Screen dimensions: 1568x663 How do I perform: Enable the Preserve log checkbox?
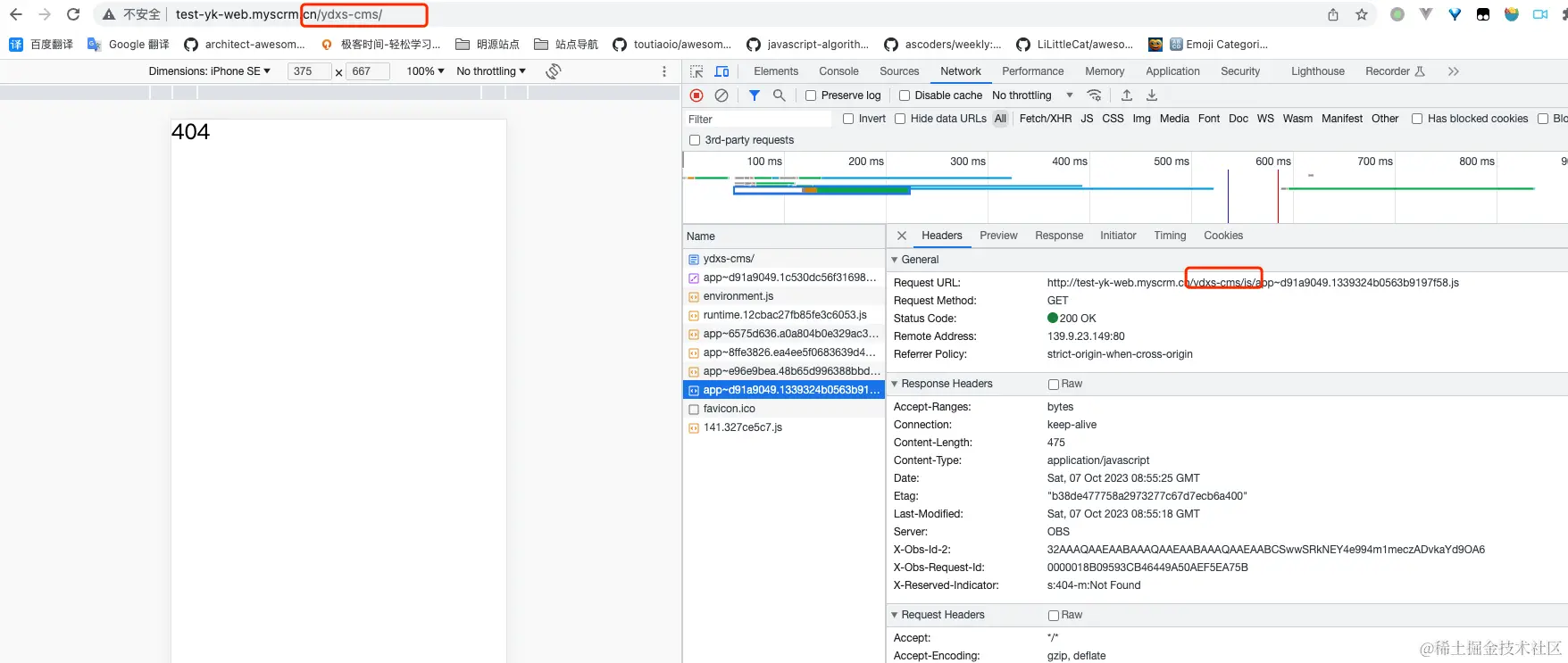click(x=811, y=95)
